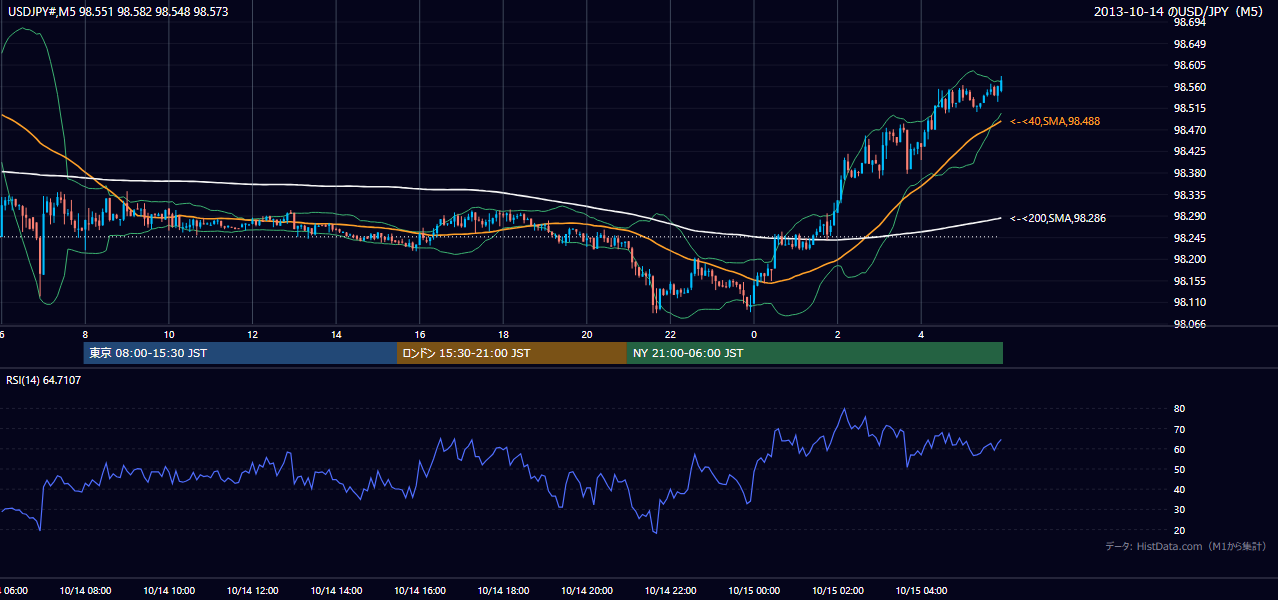Click price axis value 98.155

(x=1189, y=281)
